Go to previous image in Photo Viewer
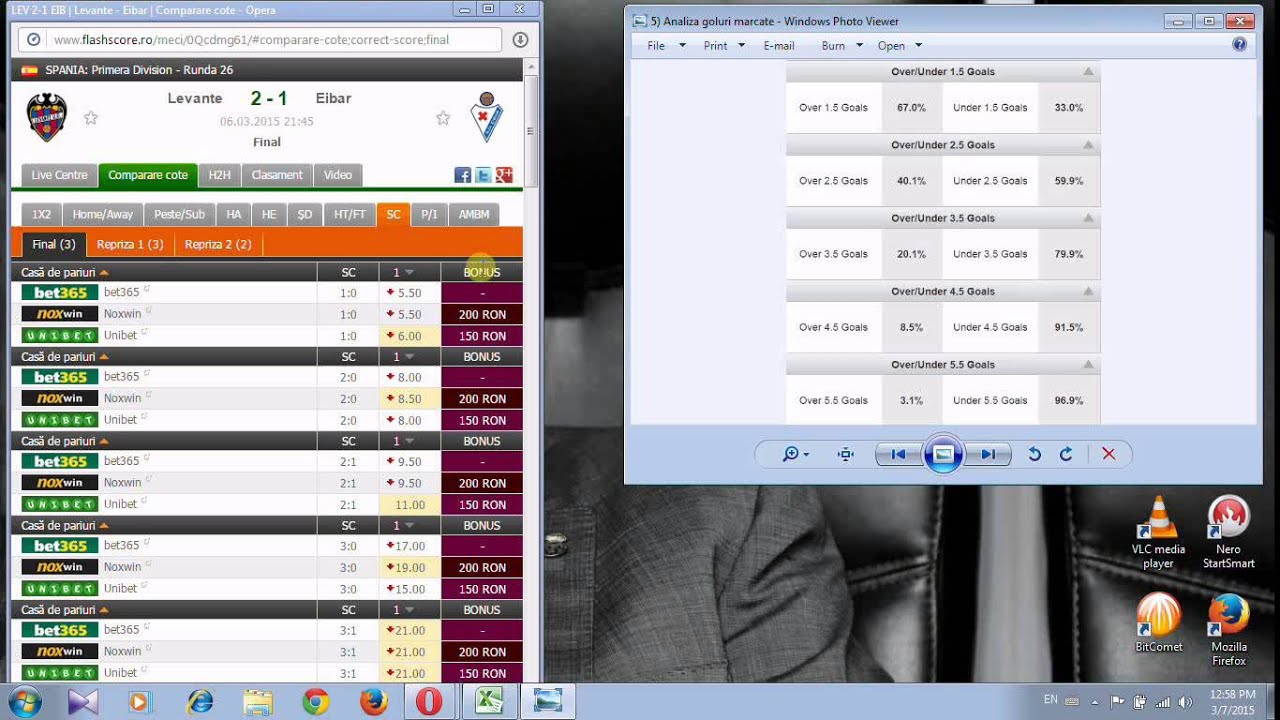This screenshot has width=1280, height=720. point(898,454)
